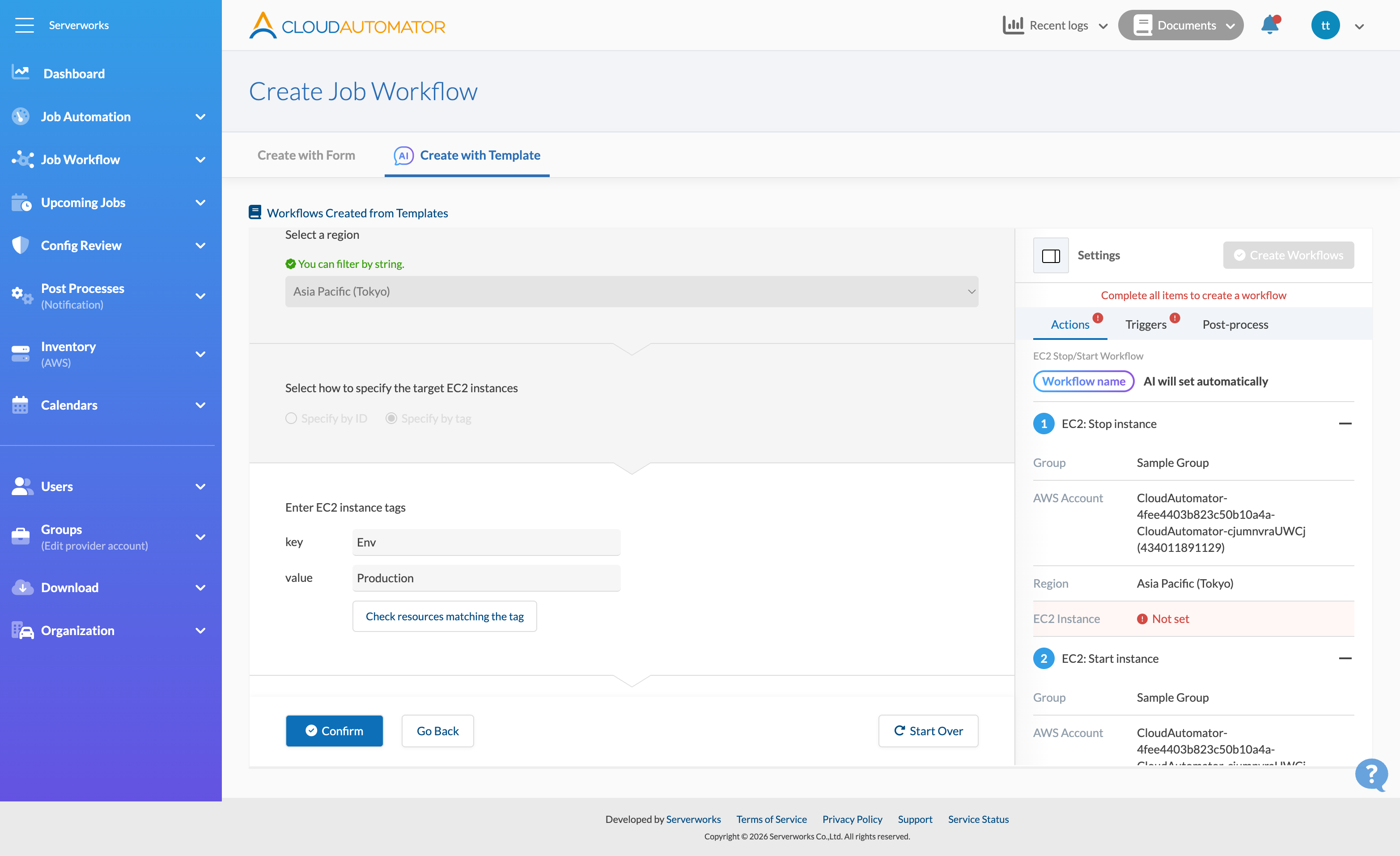Expand the Job Workflow menu chevron
Image resolution: width=1400 pixels, height=856 pixels.
pos(200,160)
